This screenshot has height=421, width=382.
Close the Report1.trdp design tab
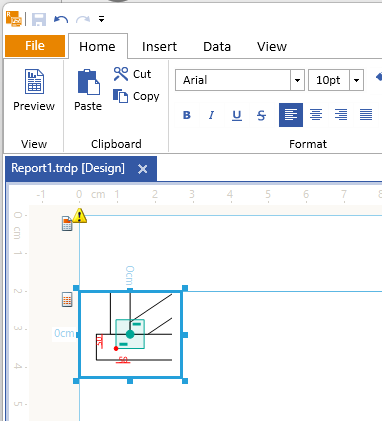[143, 169]
